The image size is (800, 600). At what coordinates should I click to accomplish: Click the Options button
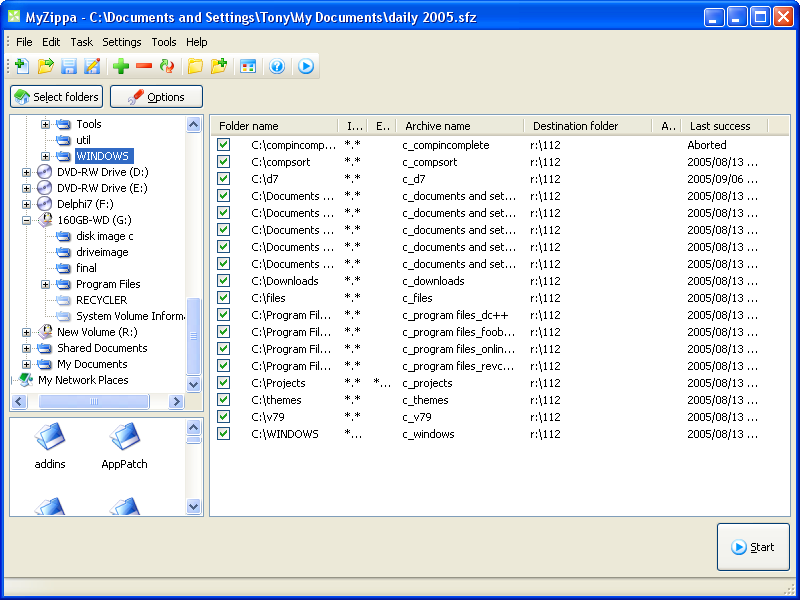[x=157, y=96]
